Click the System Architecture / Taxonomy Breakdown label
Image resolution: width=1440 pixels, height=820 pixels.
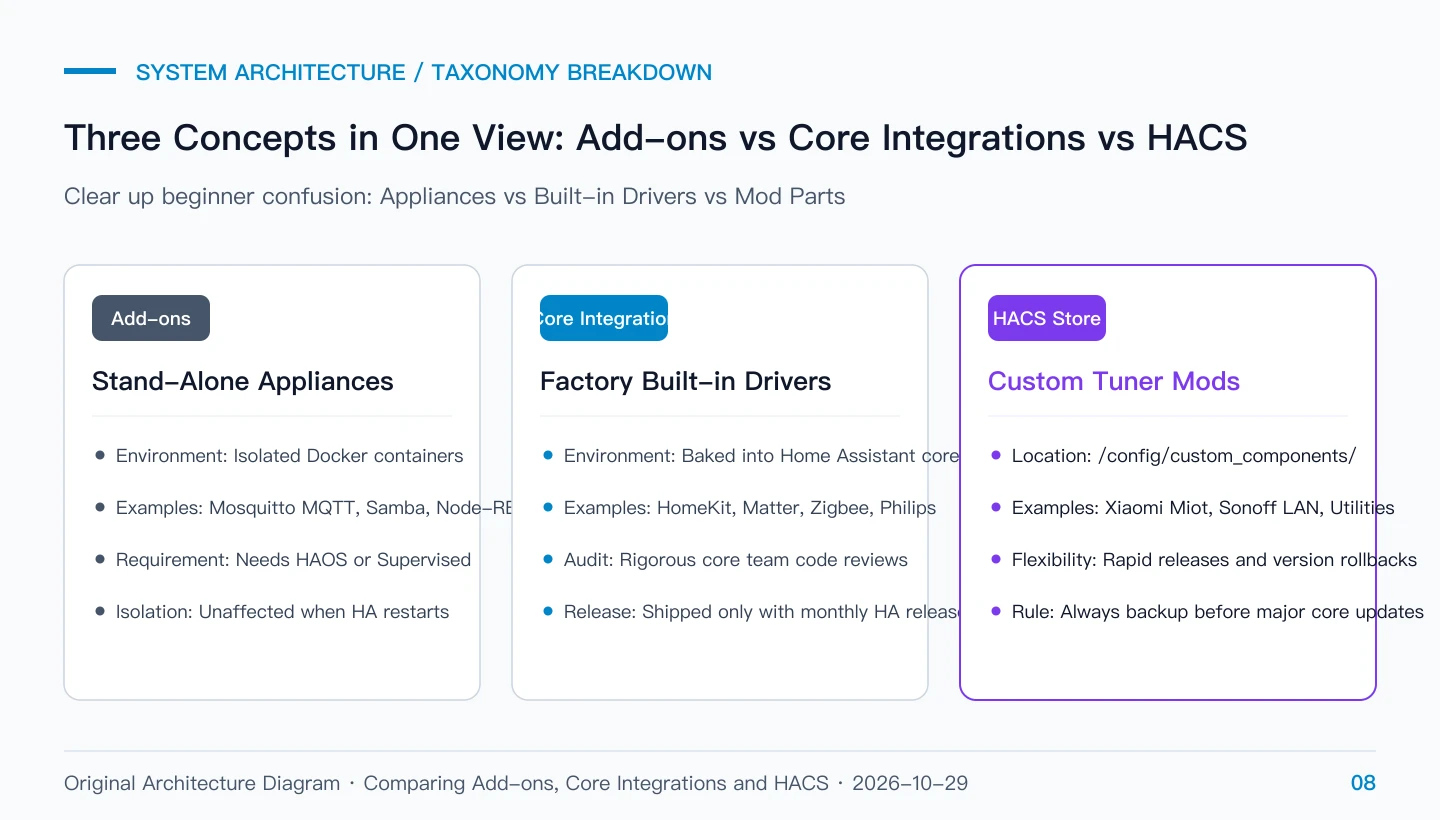tap(424, 72)
